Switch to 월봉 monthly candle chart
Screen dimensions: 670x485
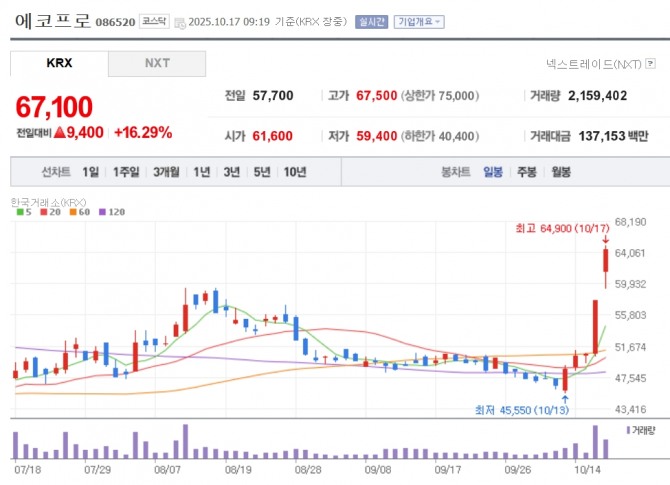(x=560, y=172)
